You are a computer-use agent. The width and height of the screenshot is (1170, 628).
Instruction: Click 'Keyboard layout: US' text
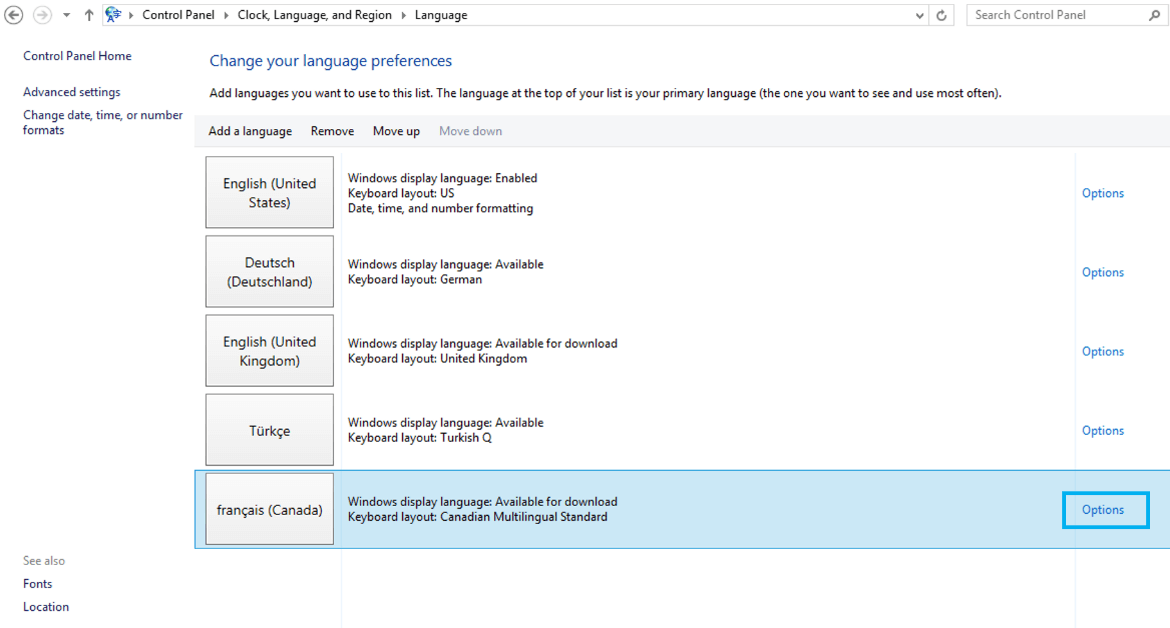[401, 193]
